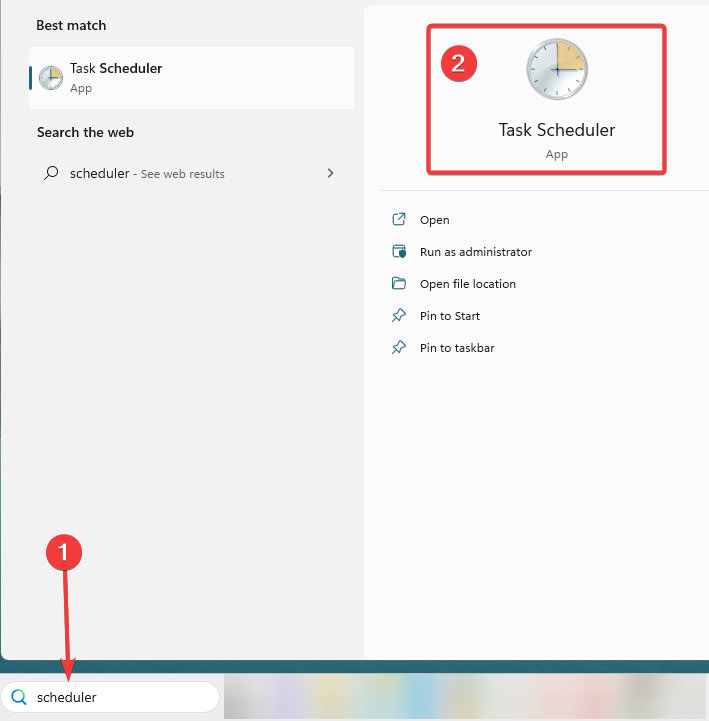Click the Open external-link icon
Screen dimensions: 709x721
[399, 219]
